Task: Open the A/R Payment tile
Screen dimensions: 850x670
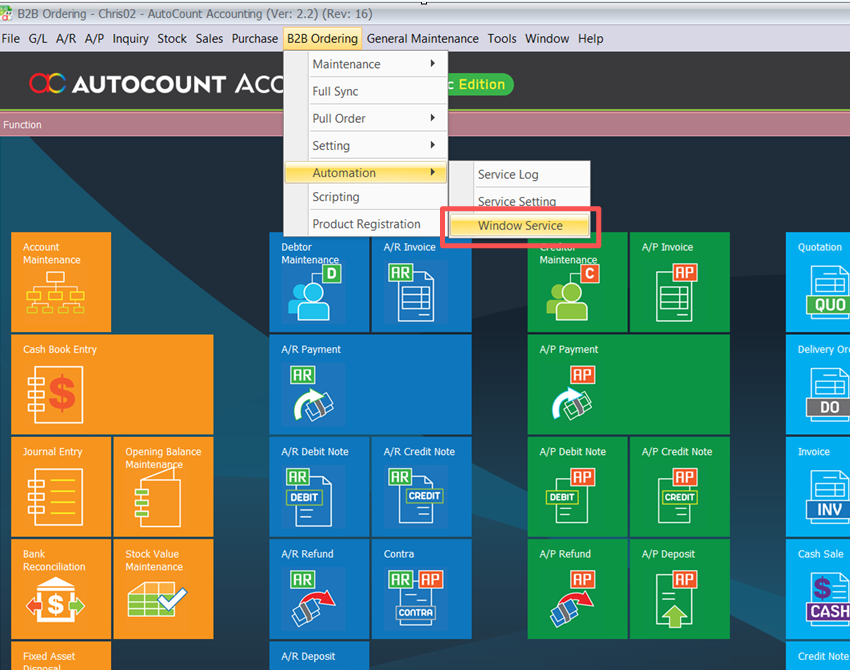Action: coord(370,384)
